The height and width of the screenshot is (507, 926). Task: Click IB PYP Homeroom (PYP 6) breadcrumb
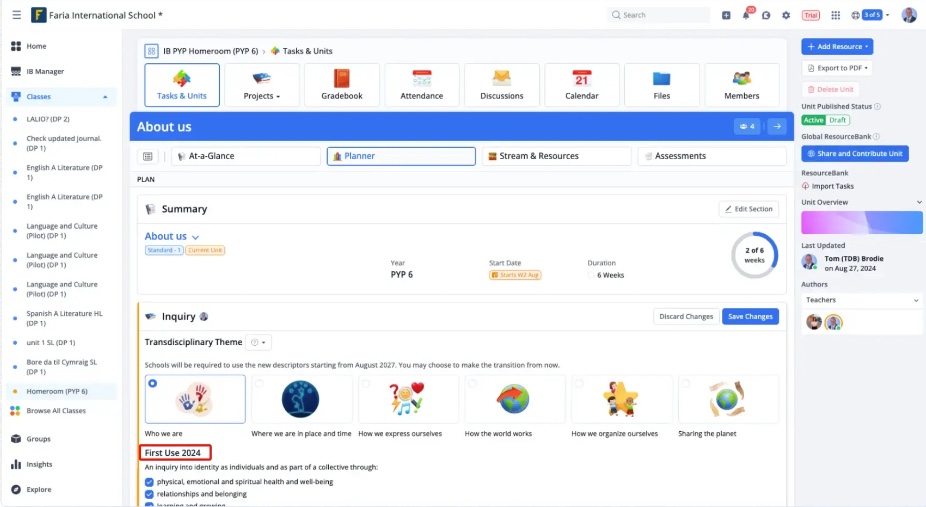[210, 51]
